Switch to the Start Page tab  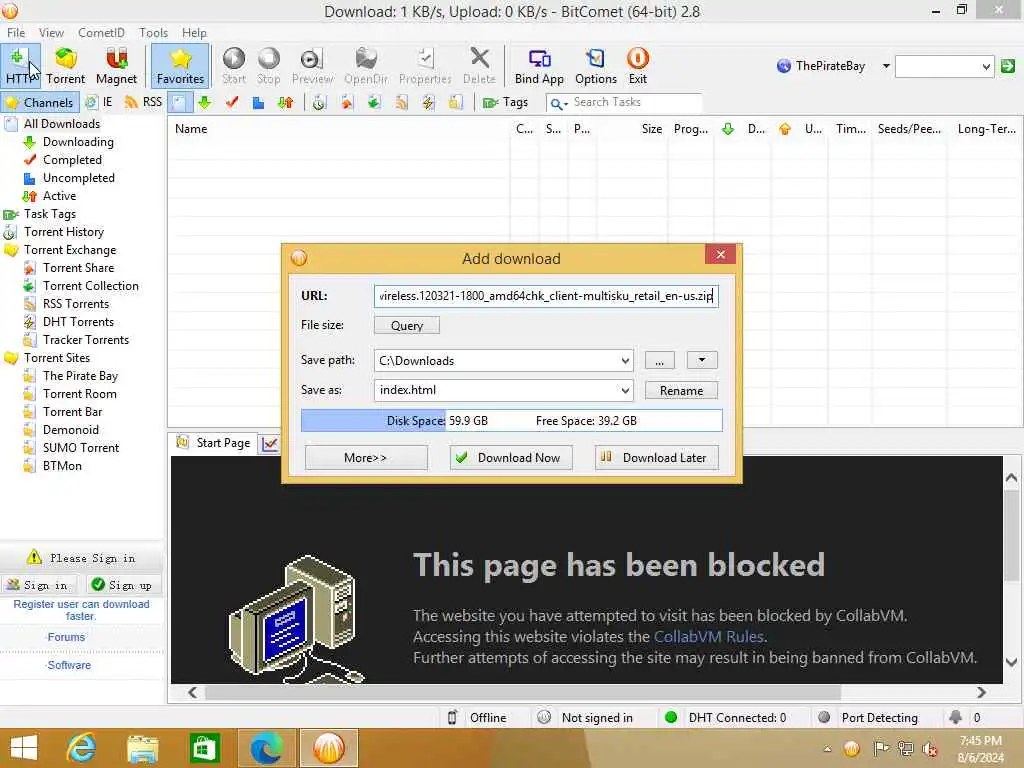(214, 443)
